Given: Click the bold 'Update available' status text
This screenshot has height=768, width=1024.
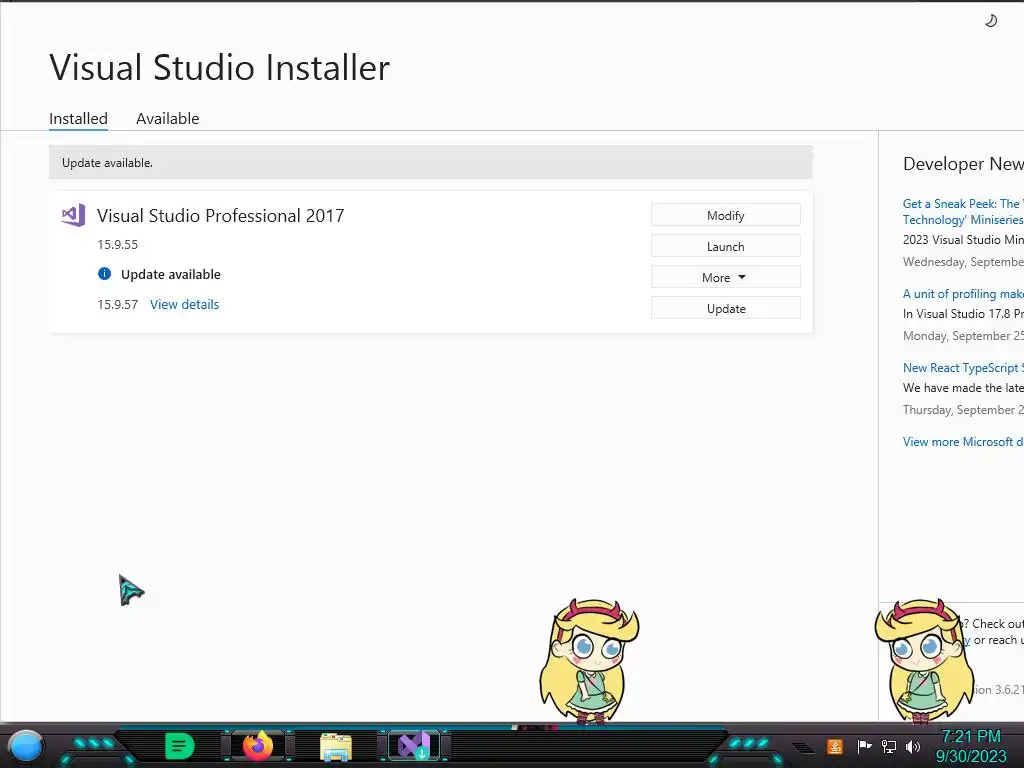Looking at the screenshot, I should (171, 274).
